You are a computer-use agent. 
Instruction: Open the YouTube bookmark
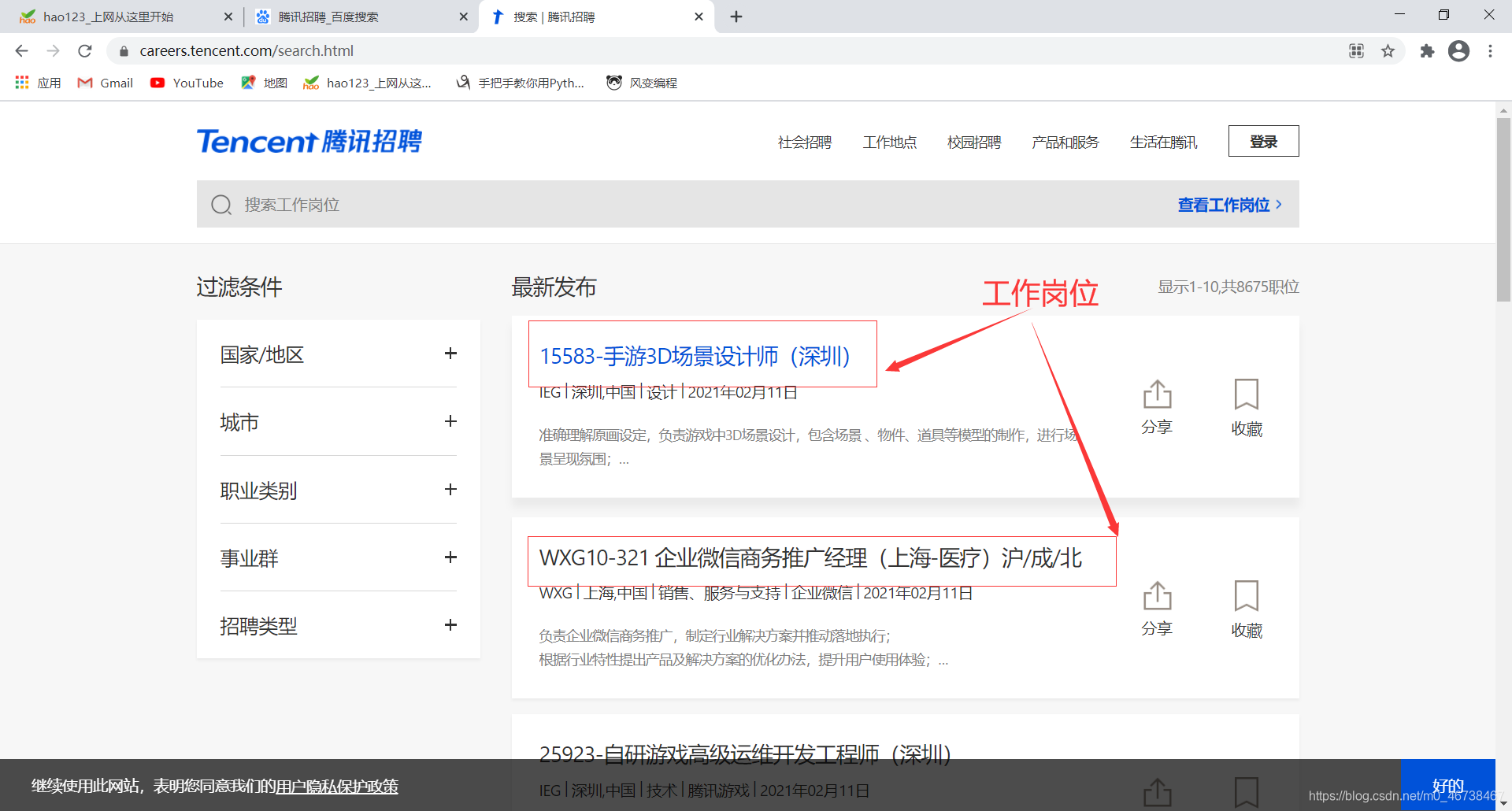point(187,83)
